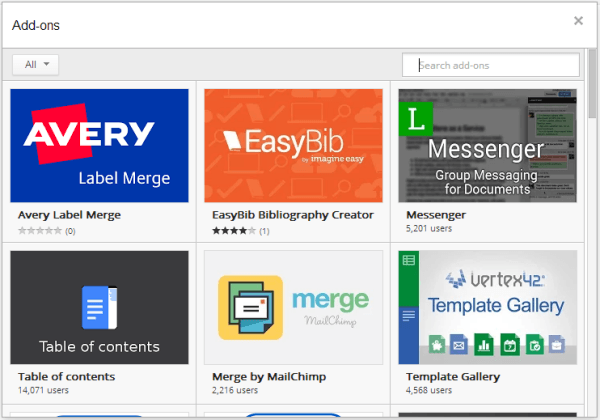Open the EasyBib banner image
The image size is (600, 420).
click(293, 145)
